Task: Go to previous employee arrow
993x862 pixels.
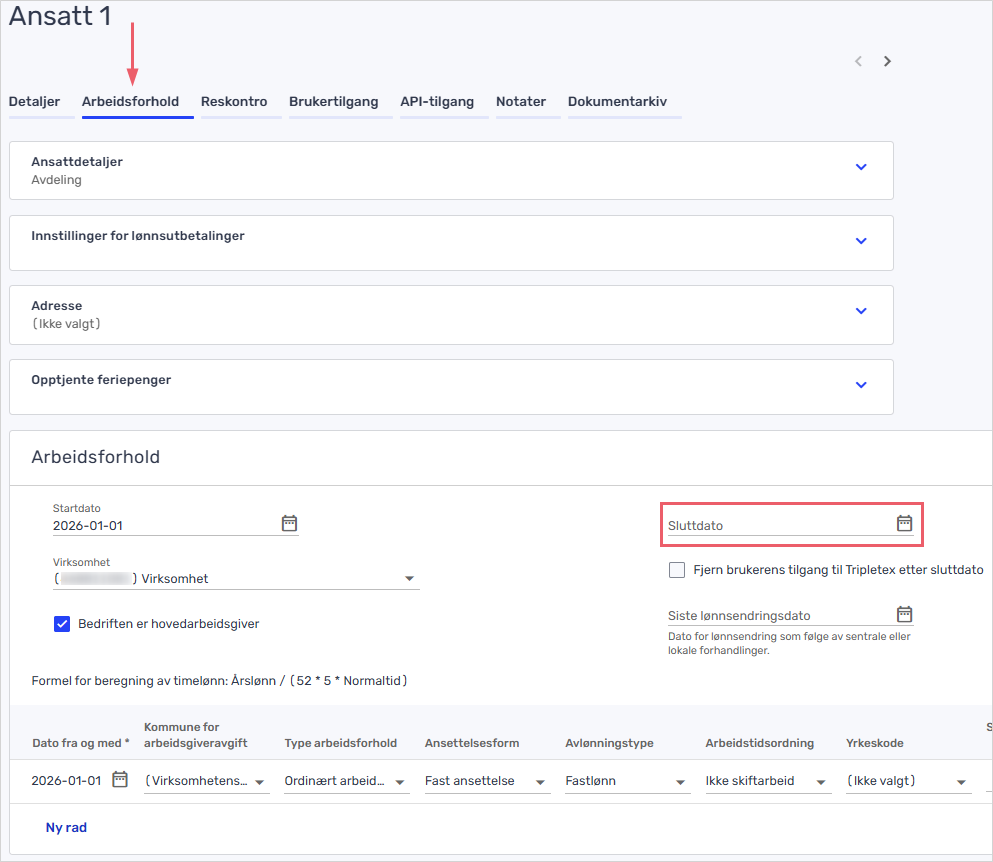Action: tap(858, 62)
